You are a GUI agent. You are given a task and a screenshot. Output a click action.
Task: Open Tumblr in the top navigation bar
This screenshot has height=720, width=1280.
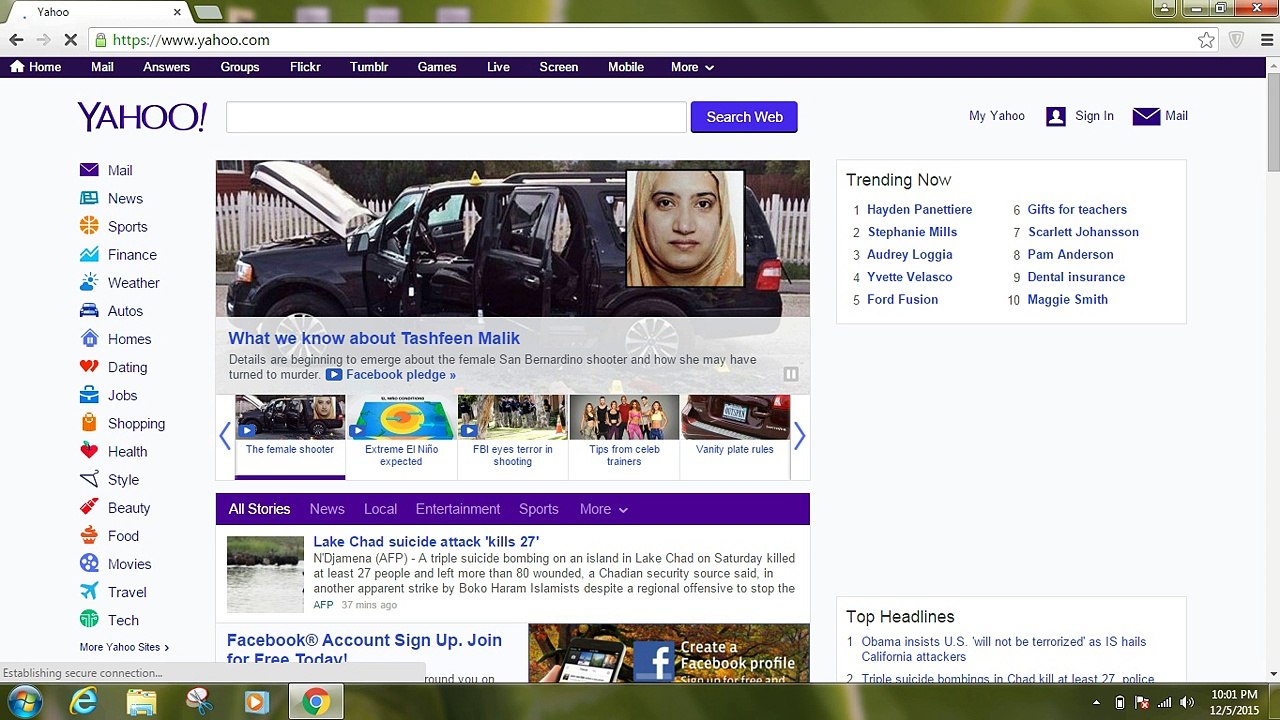pos(369,67)
